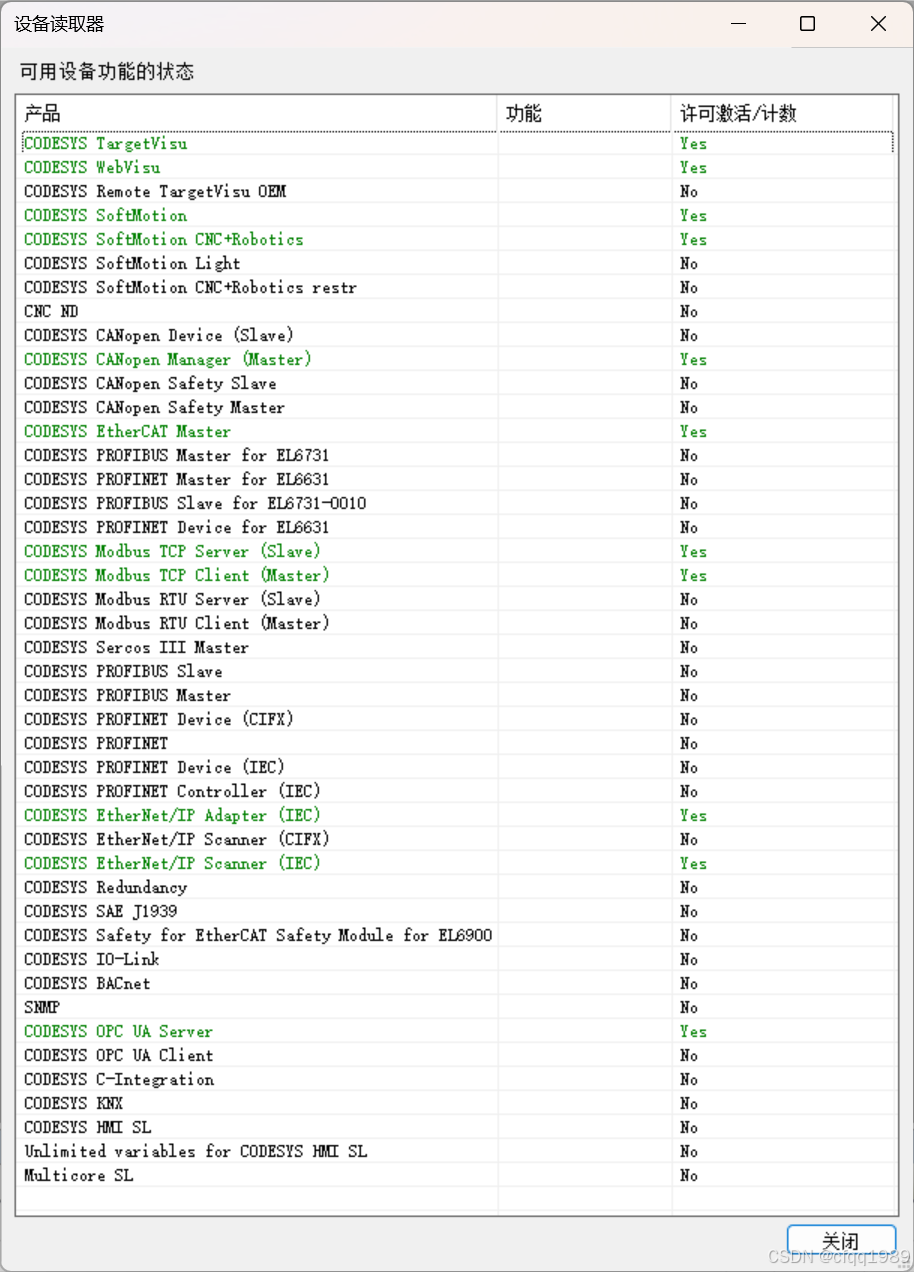Select CODESYS PROFINET Device for EL6631
Image resolution: width=914 pixels, height=1272 pixels.
pos(457,527)
